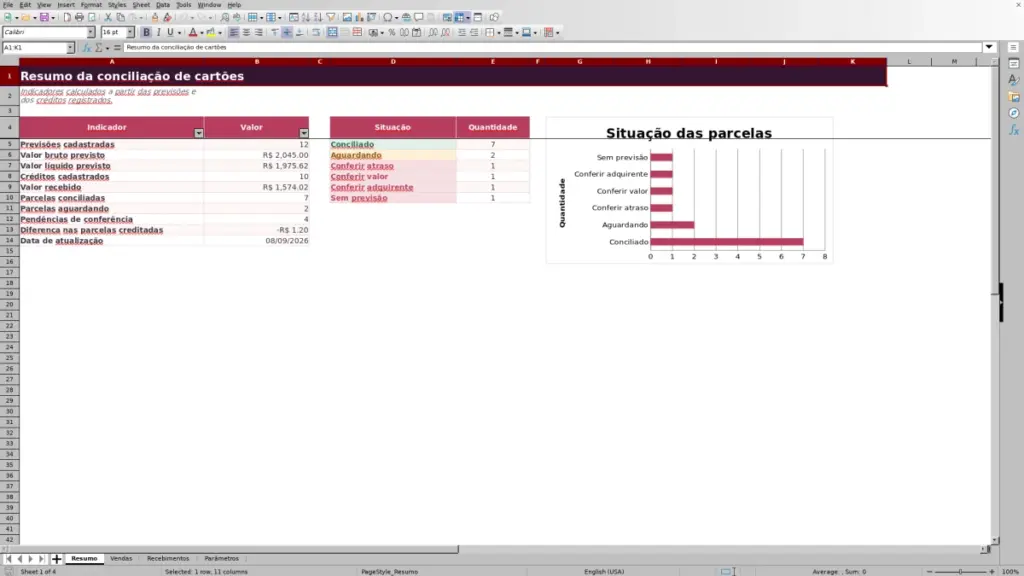Click the Clone Formatting paintbrush icon

coord(155,18)
